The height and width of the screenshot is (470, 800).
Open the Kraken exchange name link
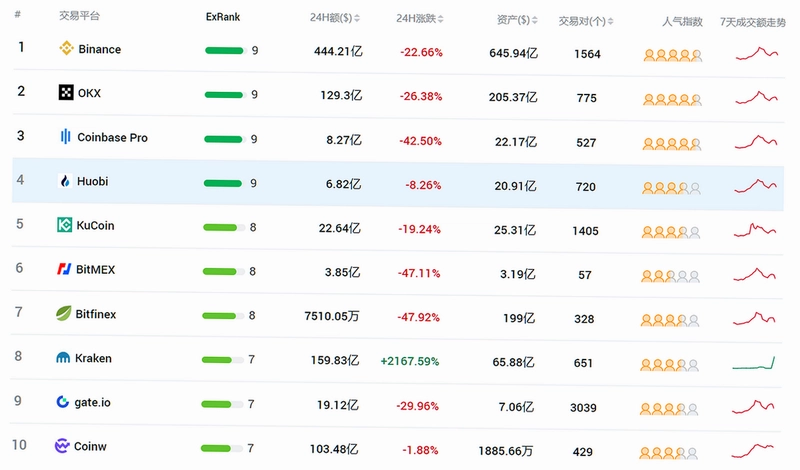(x=93, y=358)
